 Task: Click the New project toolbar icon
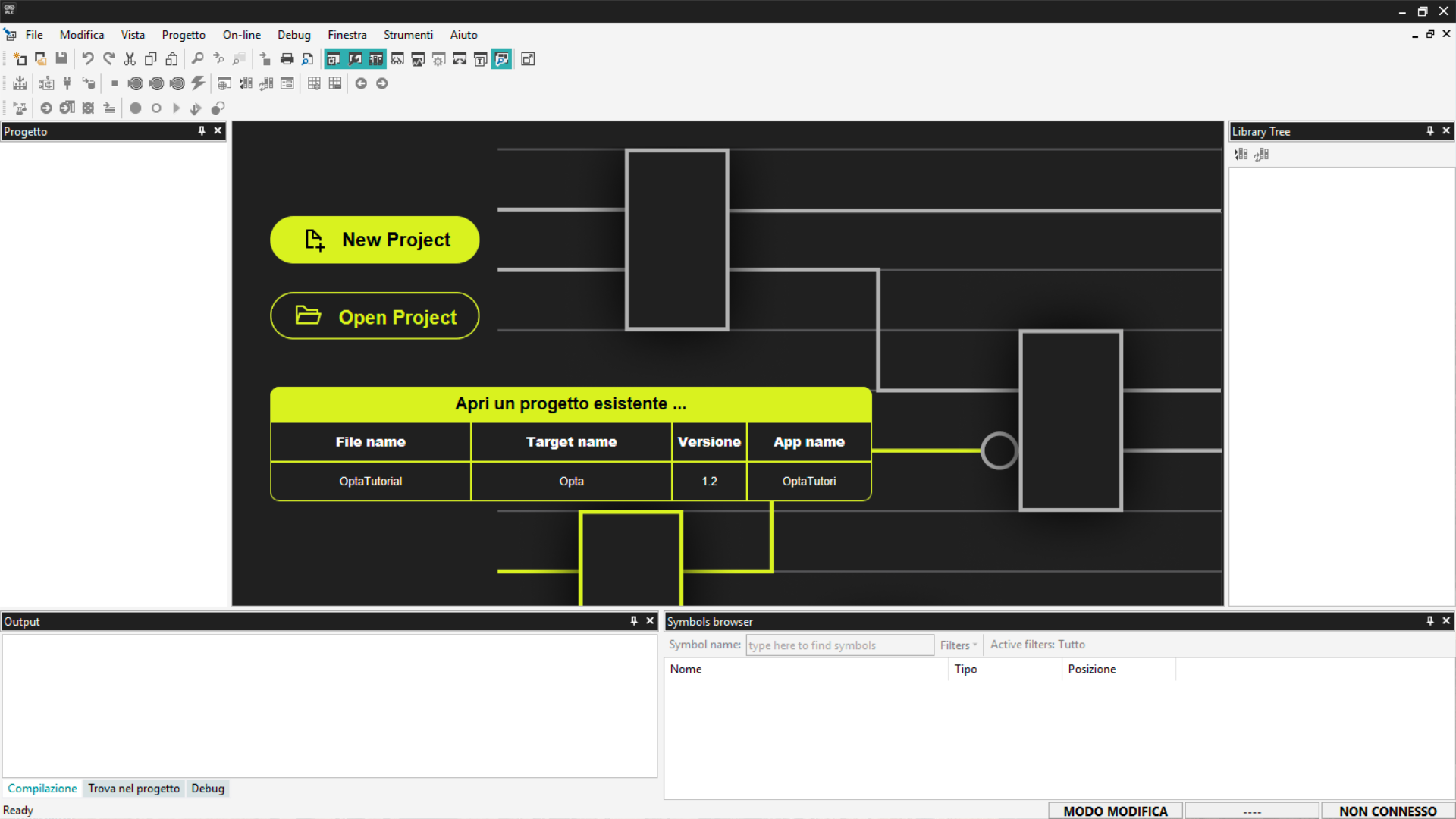[20, 59]
